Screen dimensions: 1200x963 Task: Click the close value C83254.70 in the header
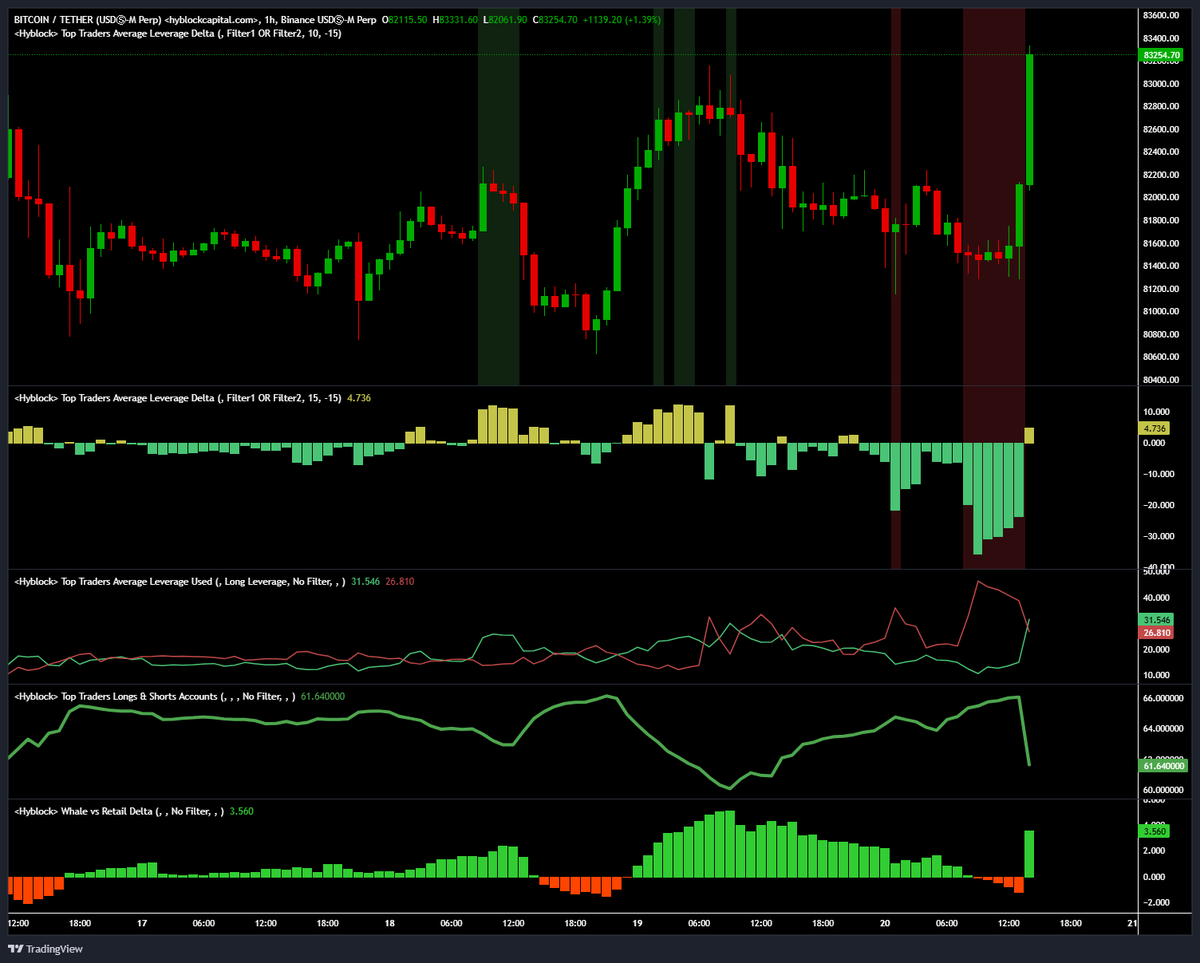557,19
